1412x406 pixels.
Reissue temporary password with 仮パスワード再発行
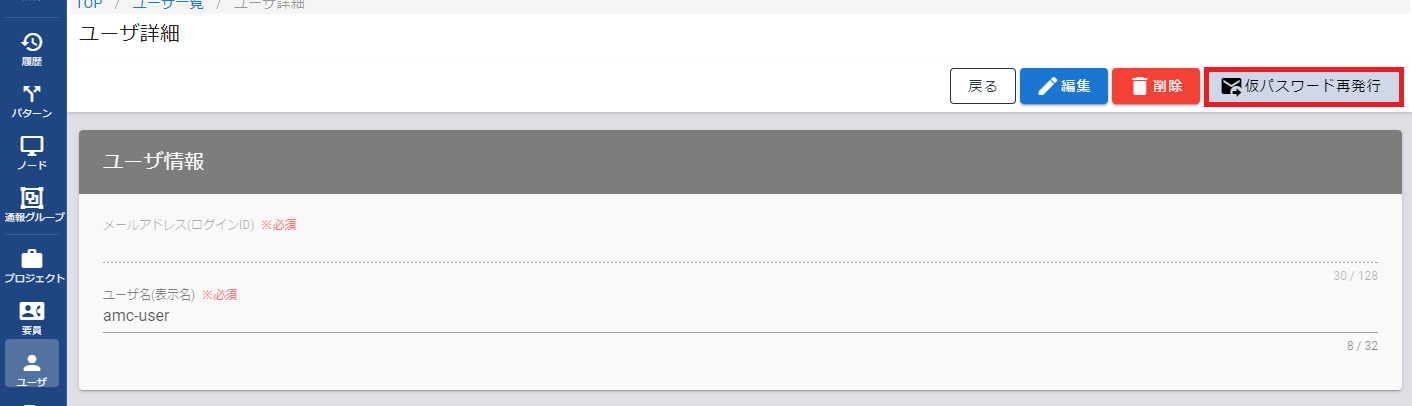click(x=1303, y=87)
